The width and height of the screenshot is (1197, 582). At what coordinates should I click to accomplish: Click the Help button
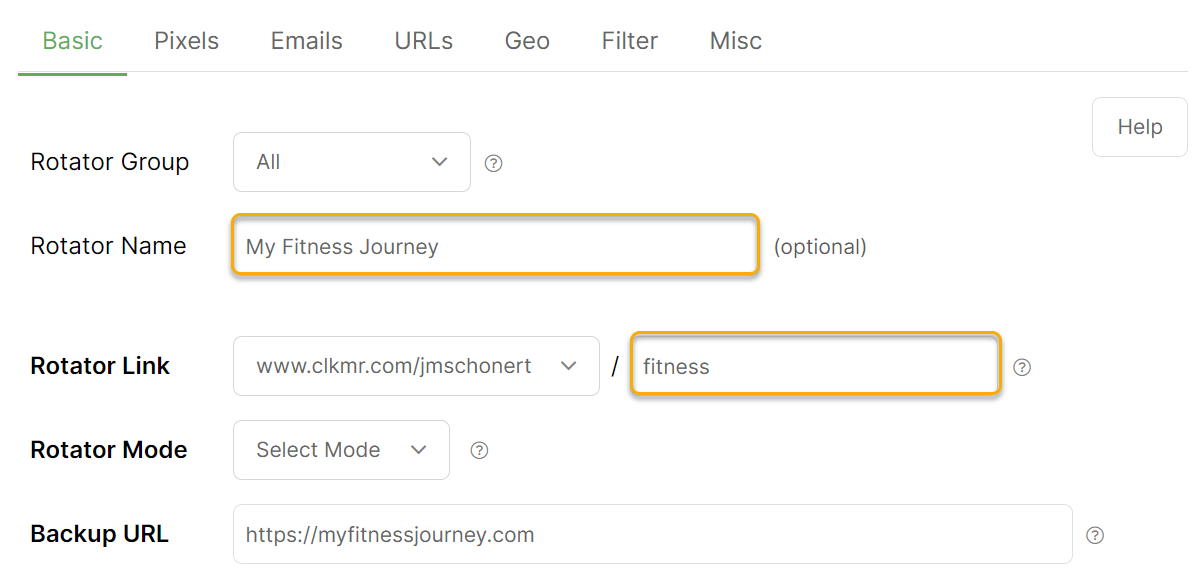(x=1140, y=127)
